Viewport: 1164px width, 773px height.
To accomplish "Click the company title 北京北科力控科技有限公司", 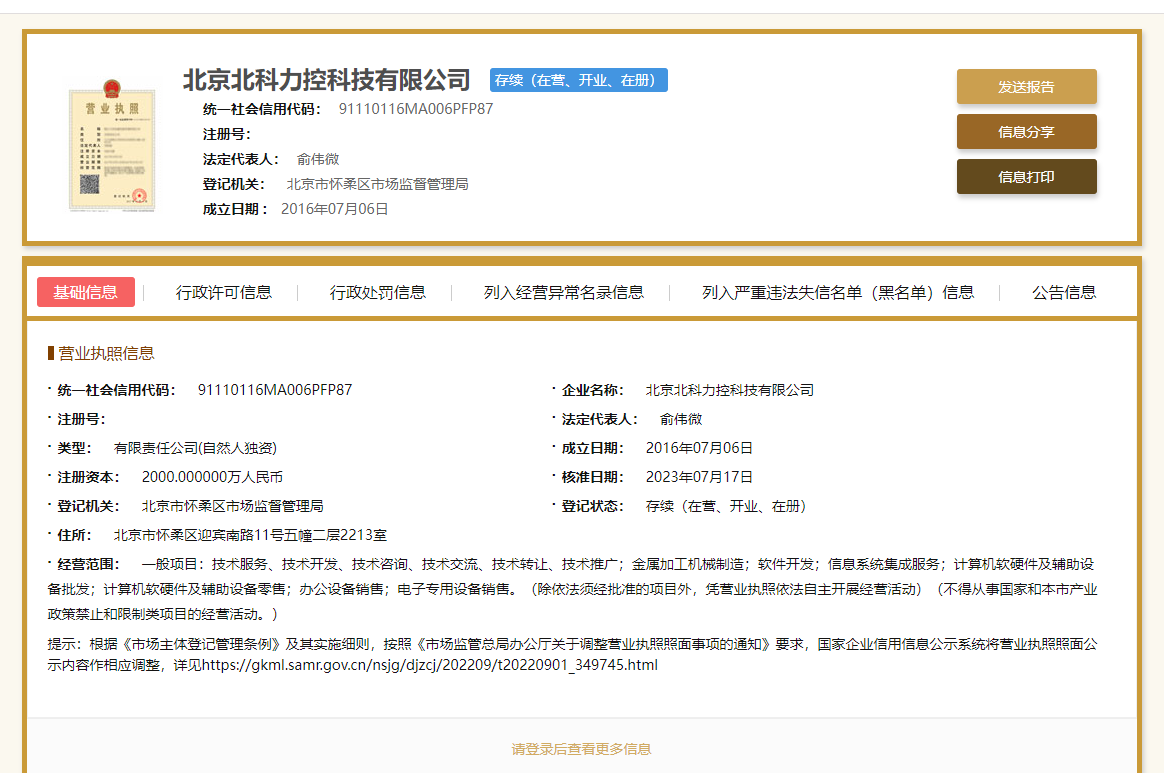I will pos(327,80).
